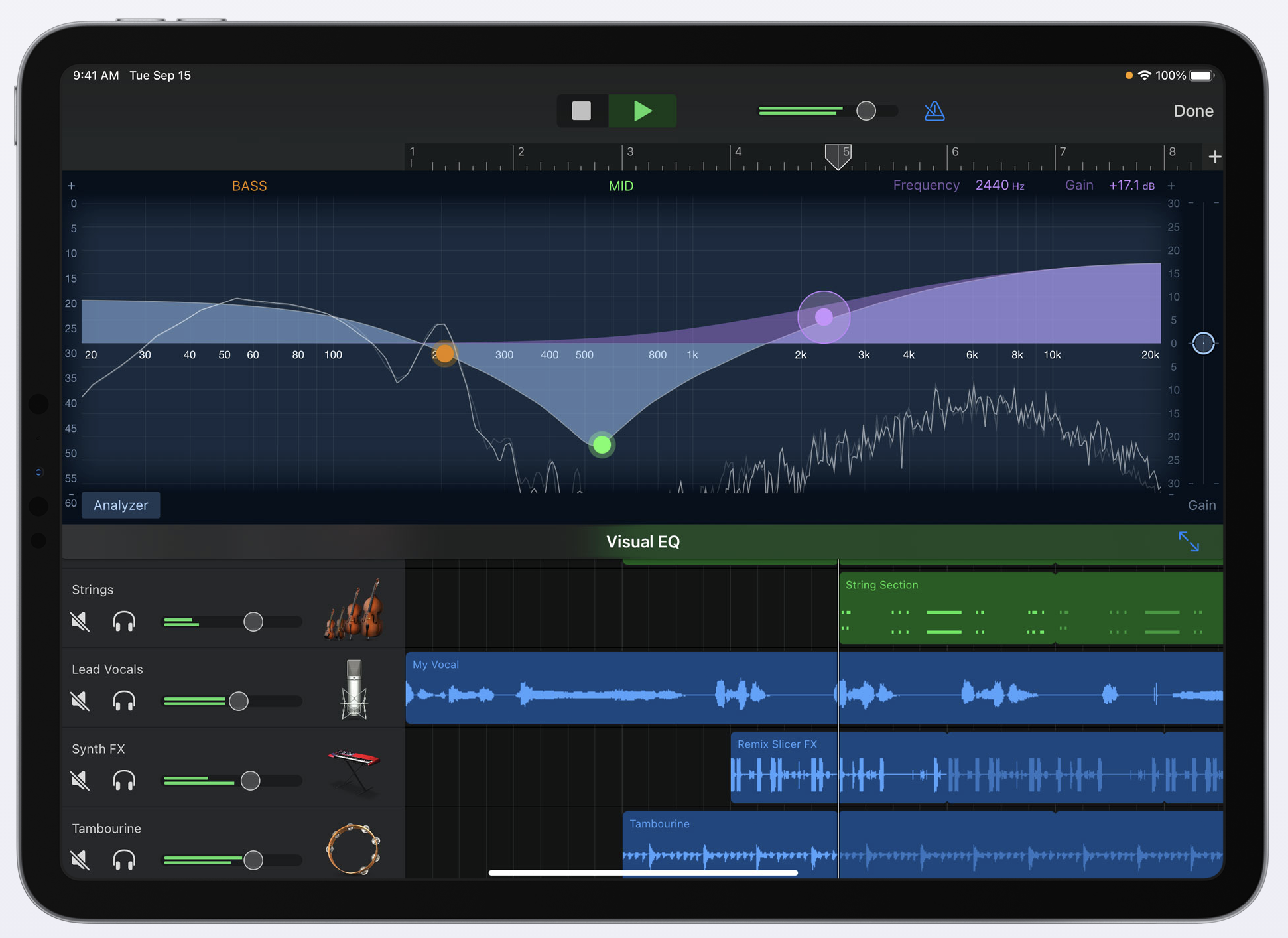1288x938 pixels.
Task: Toggle the Analyzer button
Action: point(121,505)
